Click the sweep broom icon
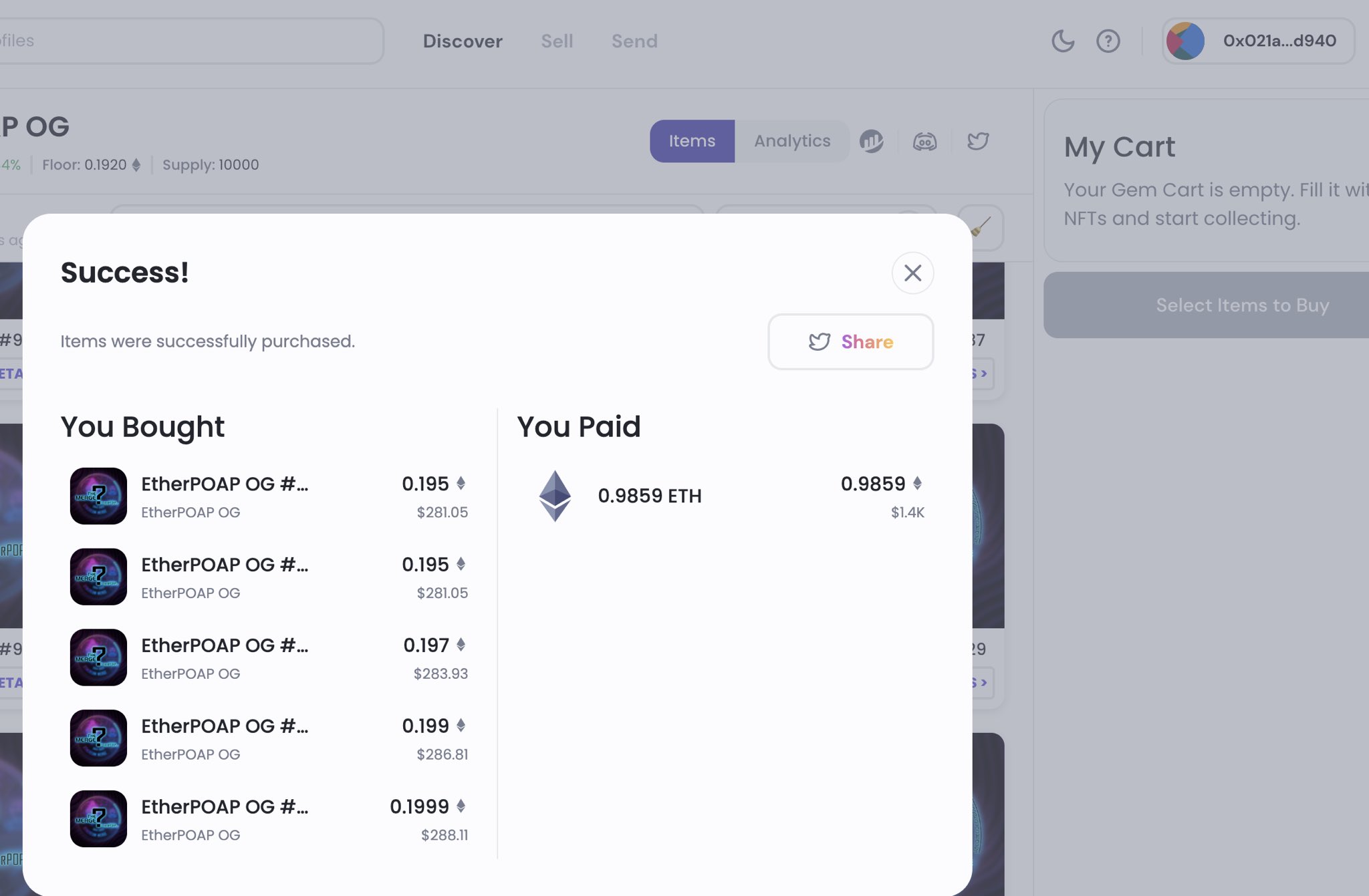 pyautogui.click(x=981, y=227)
